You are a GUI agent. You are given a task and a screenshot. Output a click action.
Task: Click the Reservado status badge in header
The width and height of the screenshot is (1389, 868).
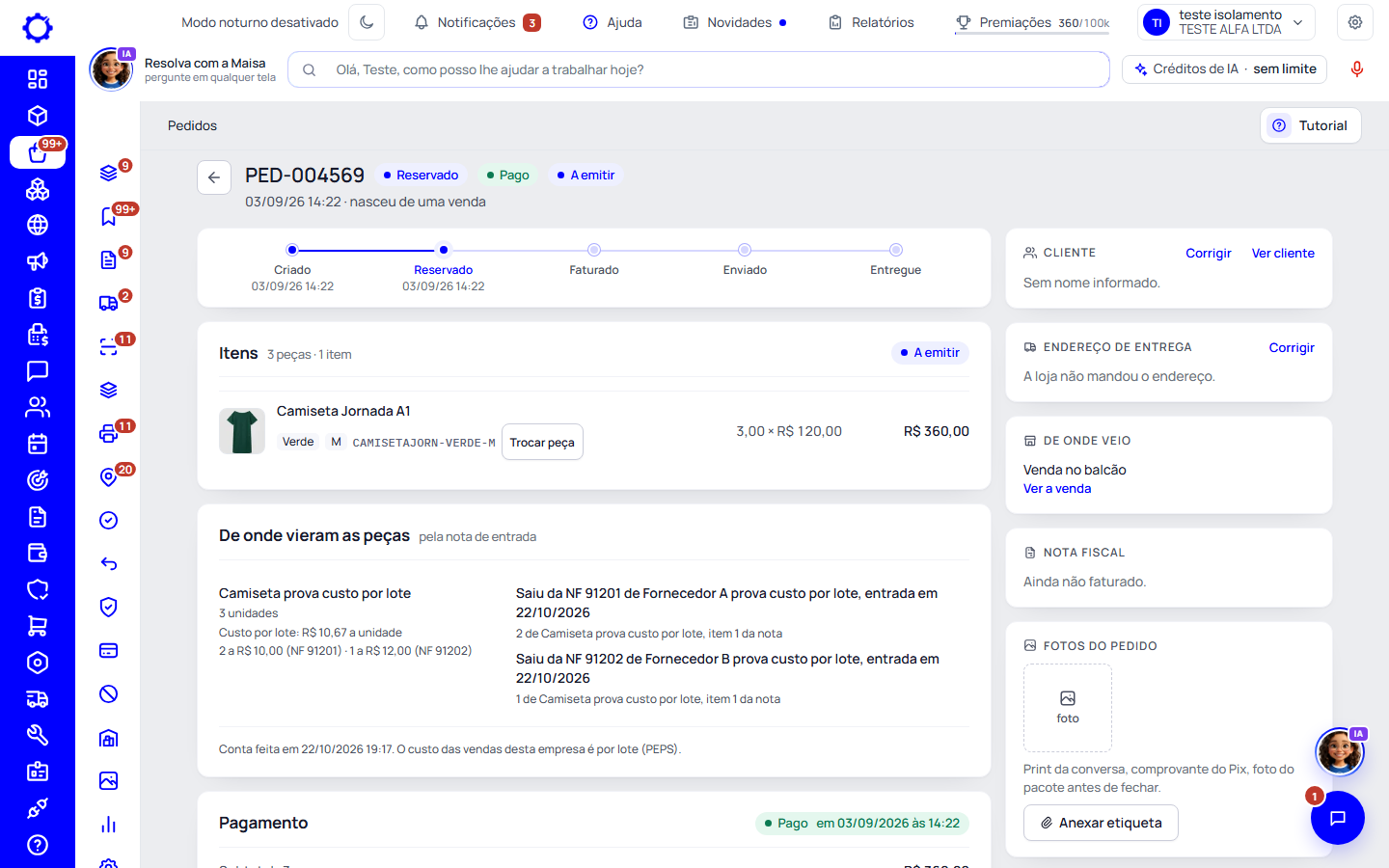point(421,175)
